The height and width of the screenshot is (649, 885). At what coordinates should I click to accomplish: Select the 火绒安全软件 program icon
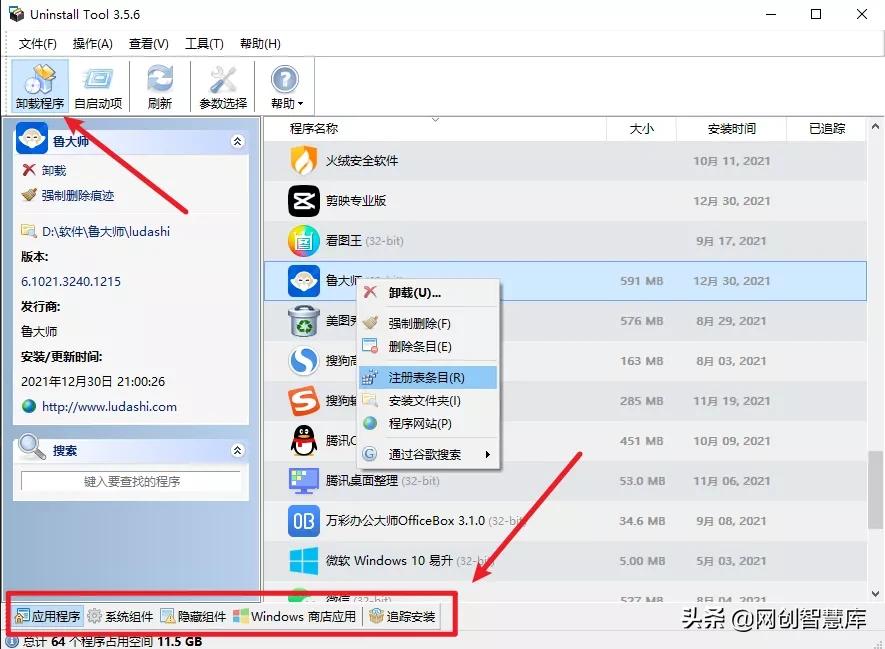[304, 160]
